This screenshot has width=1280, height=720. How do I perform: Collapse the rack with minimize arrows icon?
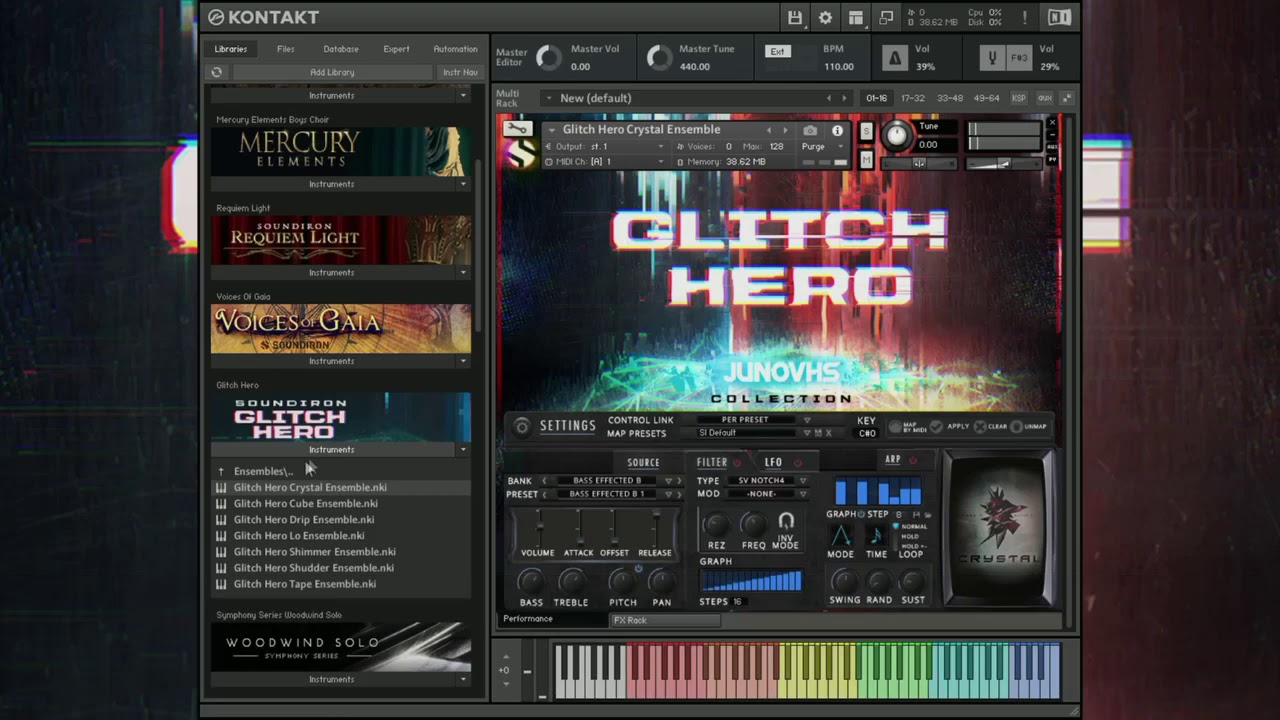1067,98
